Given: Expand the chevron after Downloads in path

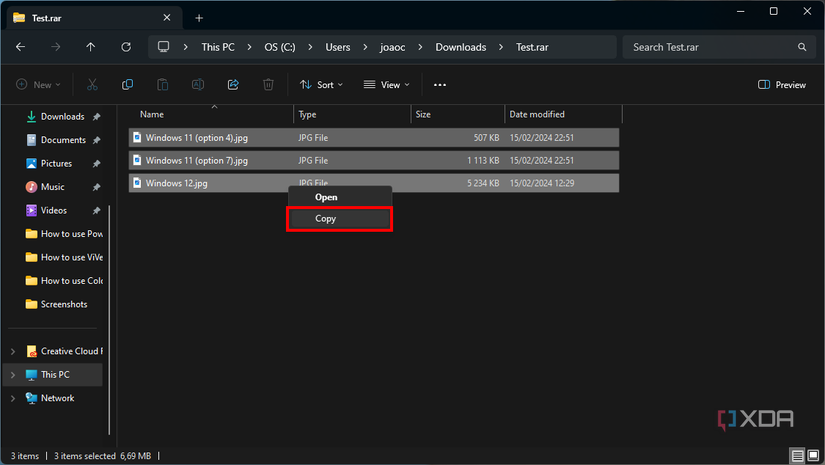Looking at the screenshot, I should pos(501,47).
